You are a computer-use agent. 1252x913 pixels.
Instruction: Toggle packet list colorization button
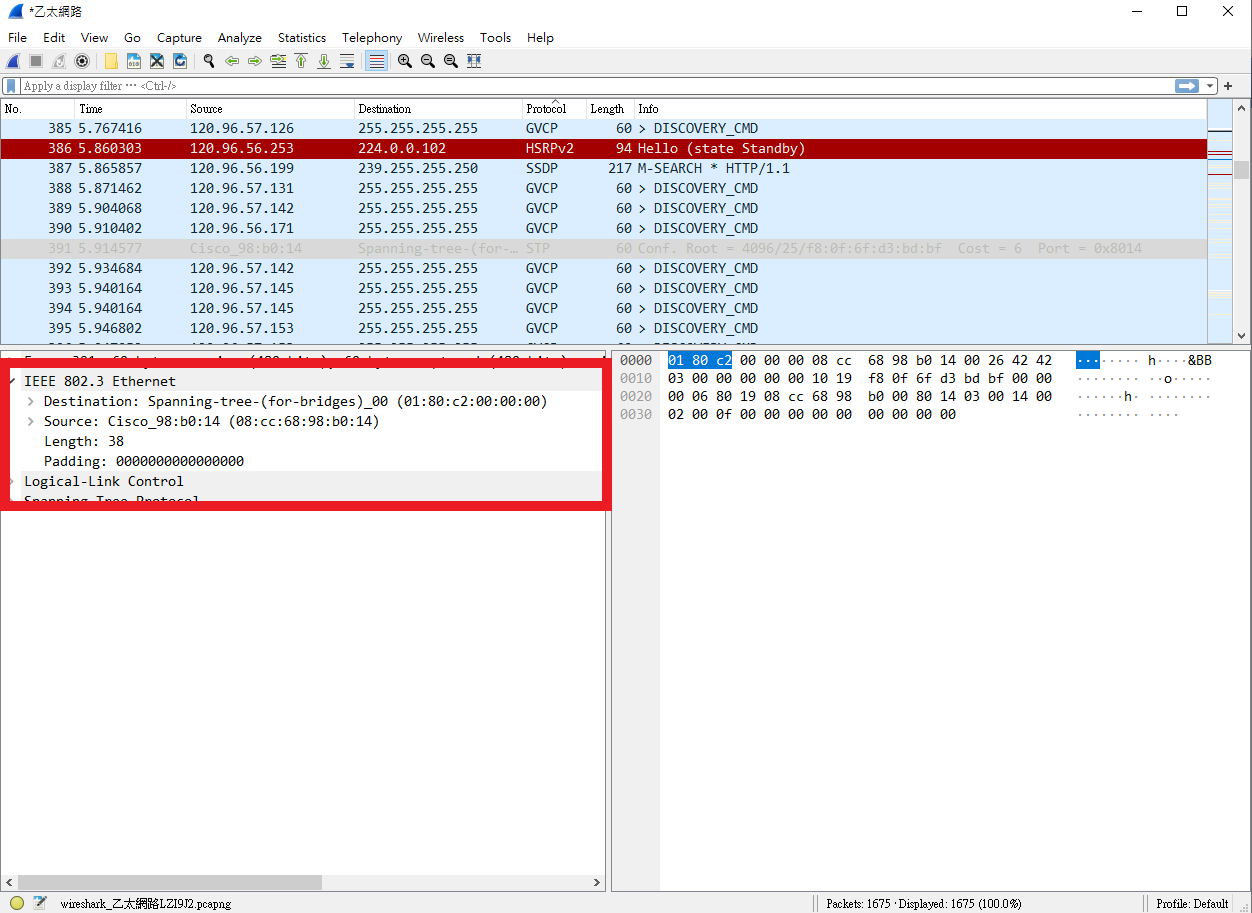coord(376,61)
